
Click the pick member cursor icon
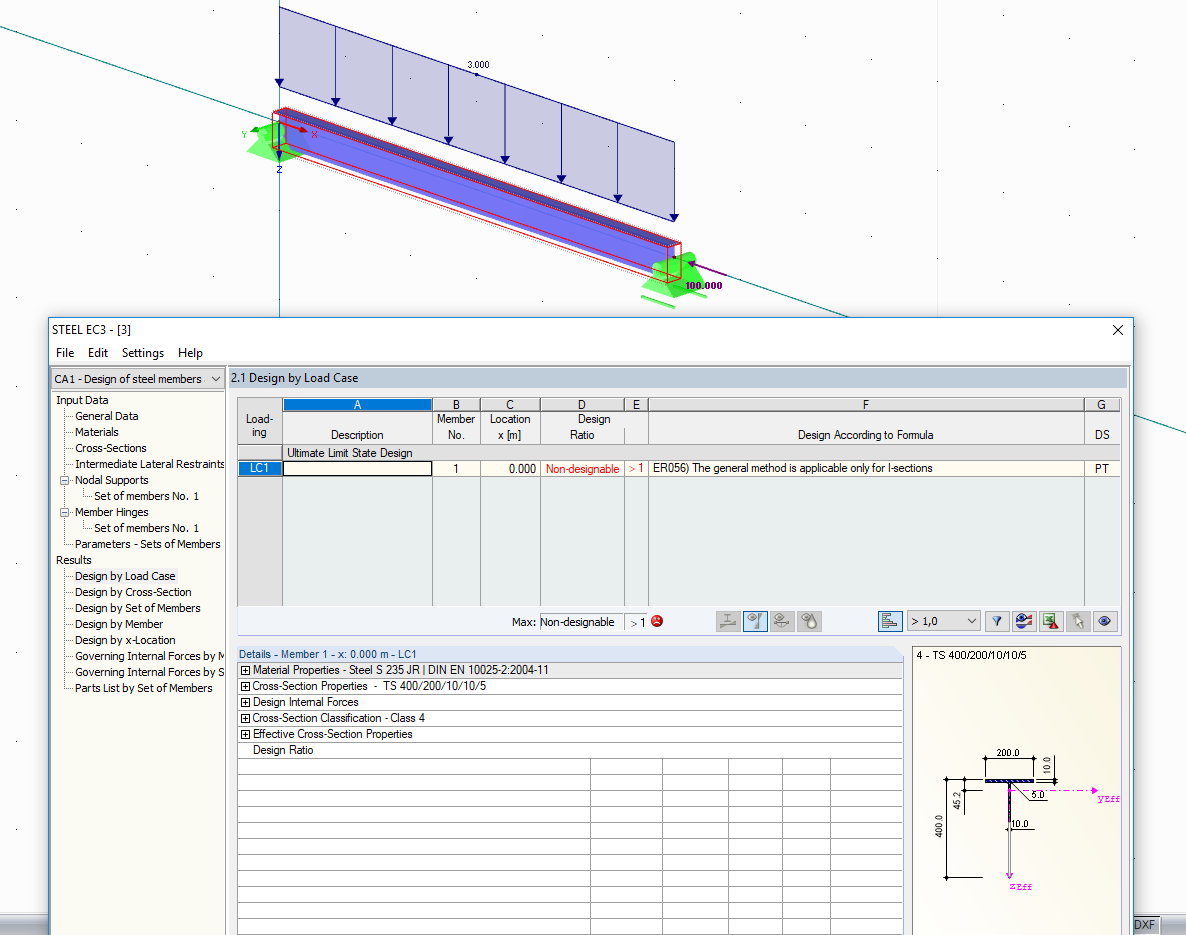[1079, 622]
